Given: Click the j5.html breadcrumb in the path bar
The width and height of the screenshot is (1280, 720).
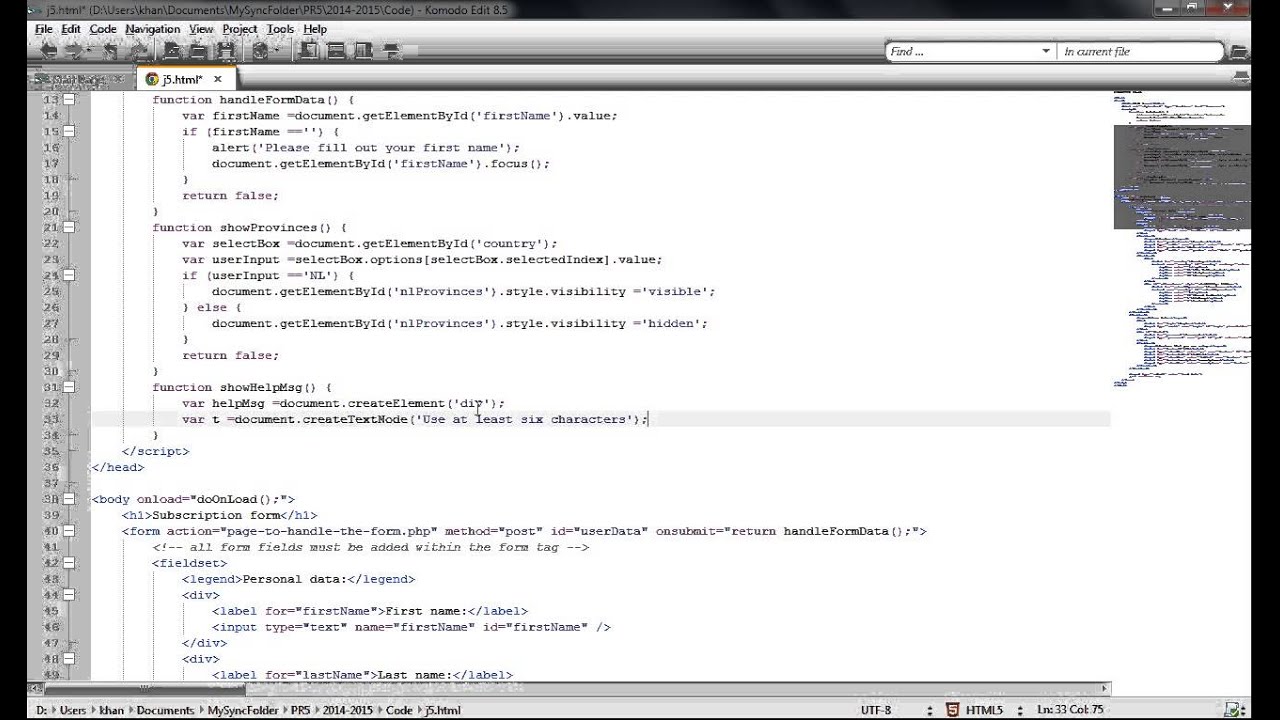Looking at the screenshot, I should tap(443, 711).
